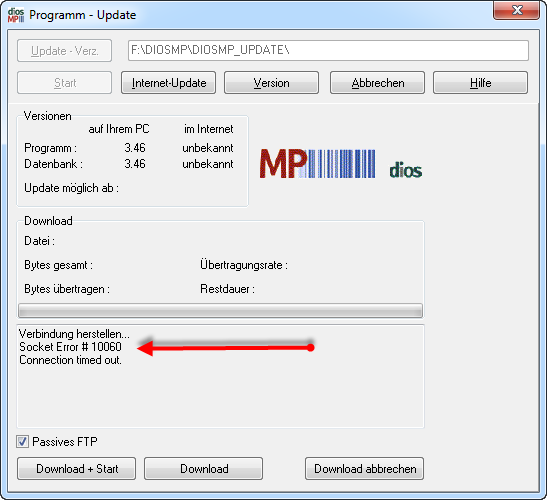
Task: Click the Update - Verz. button
Action: pos(65,51)
